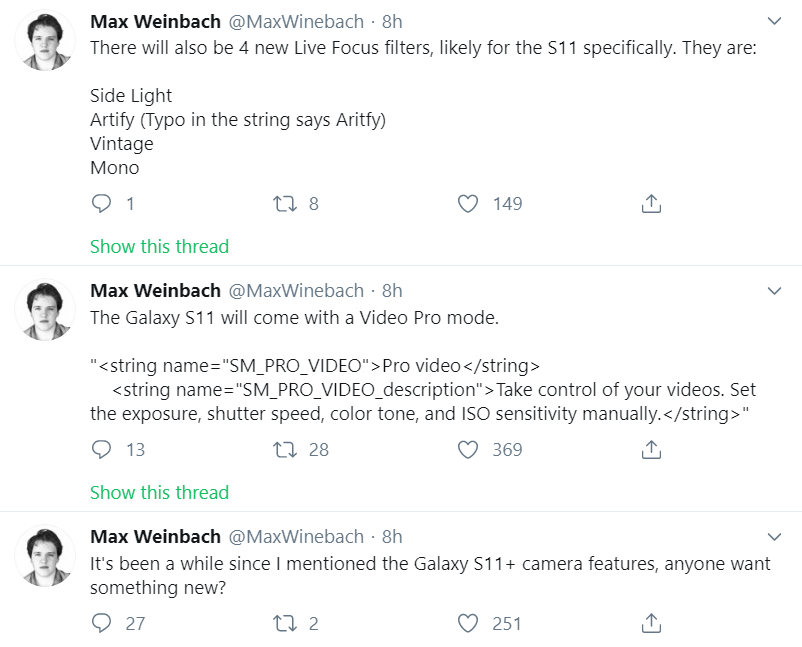Open options chevron on Live Focus tweet
Screen dimensions: 802x647
(x=775, y=21)
